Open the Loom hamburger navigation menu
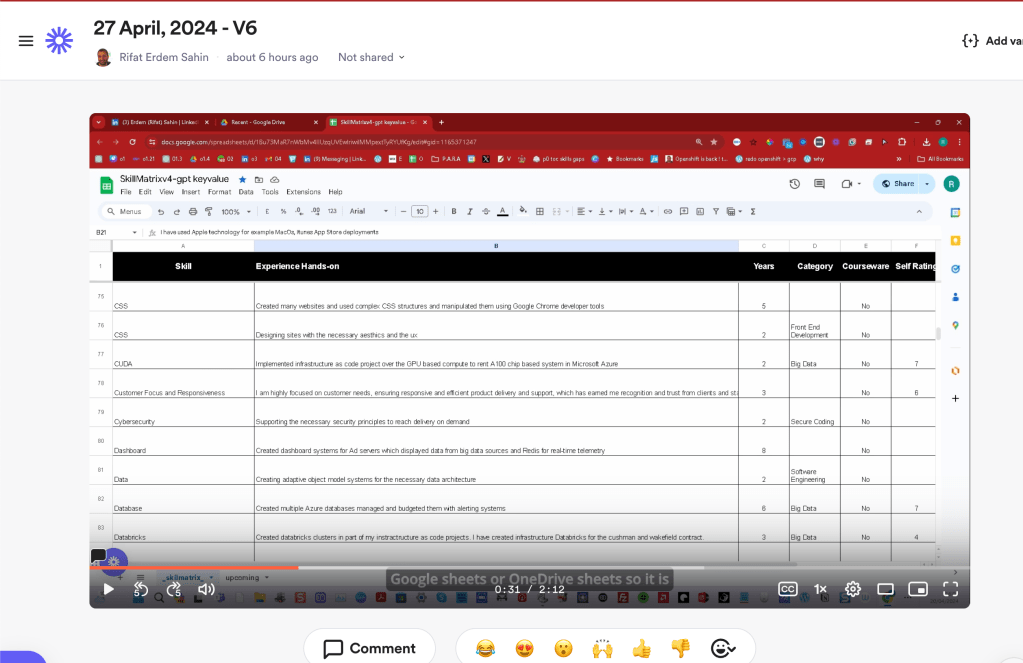1023x663 pixels. pyautogui.click(x=26, y=41)
